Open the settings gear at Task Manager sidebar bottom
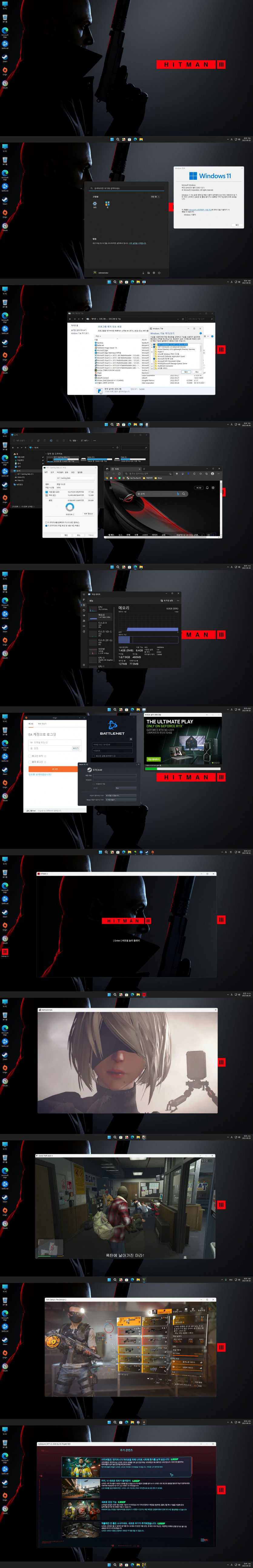The height and width of the screenshot is (1568, 253). pyautogui.click(x=84, y=665)
